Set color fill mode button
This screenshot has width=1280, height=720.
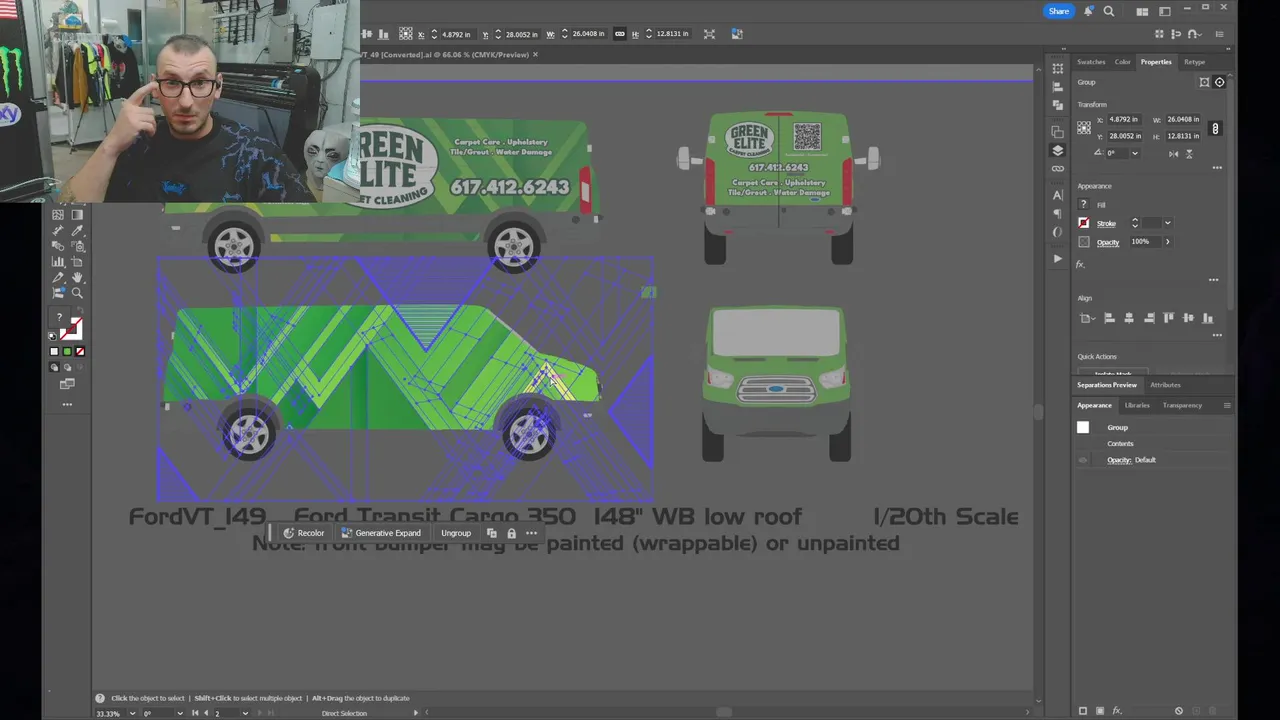54,351
